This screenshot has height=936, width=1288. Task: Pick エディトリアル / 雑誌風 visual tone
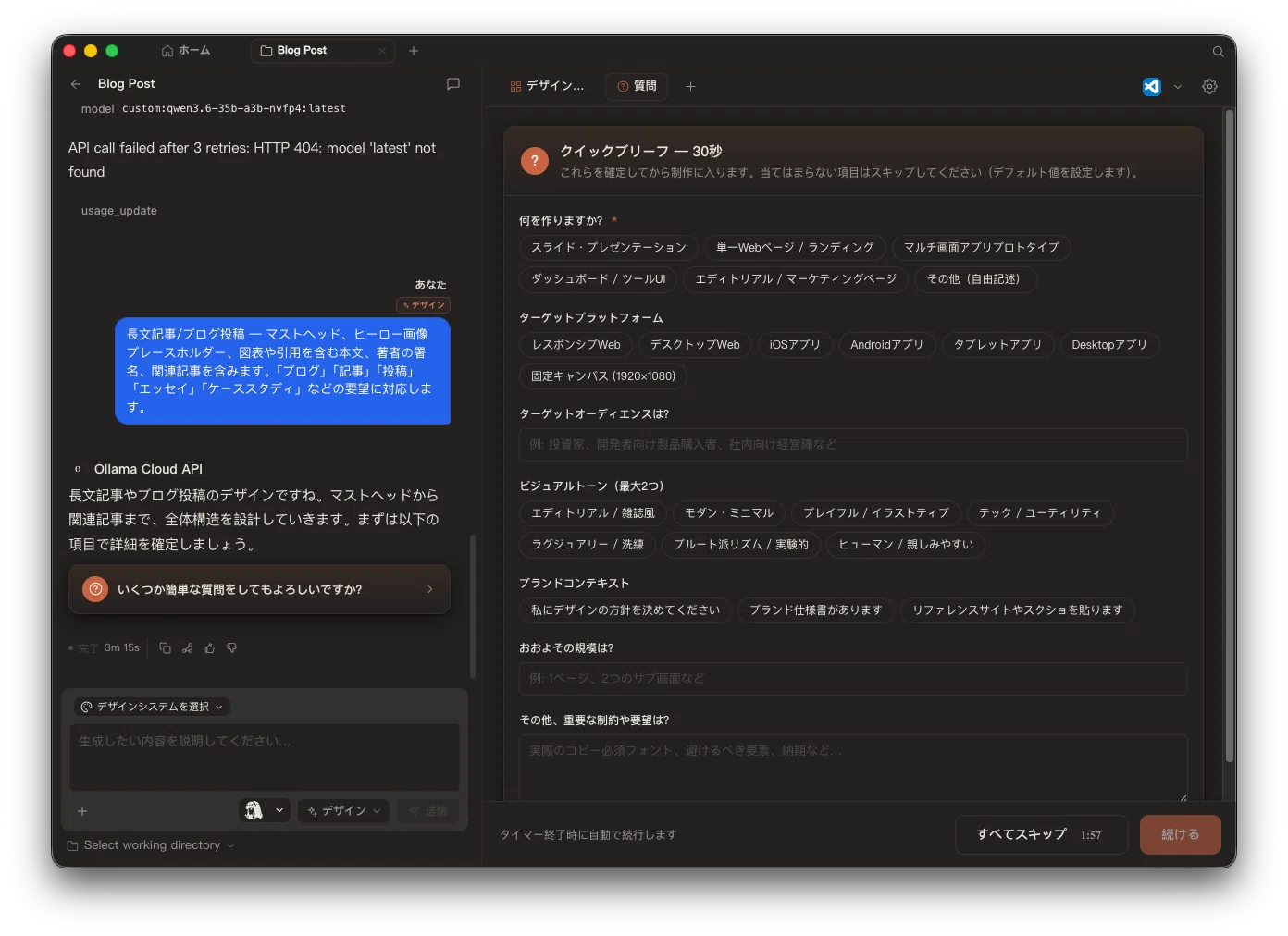pyautogui.click(x=593, y=513)
